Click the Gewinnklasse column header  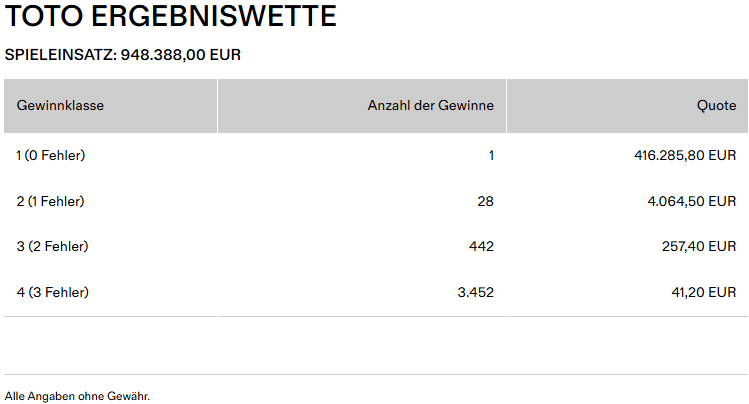tap(60, 105)
